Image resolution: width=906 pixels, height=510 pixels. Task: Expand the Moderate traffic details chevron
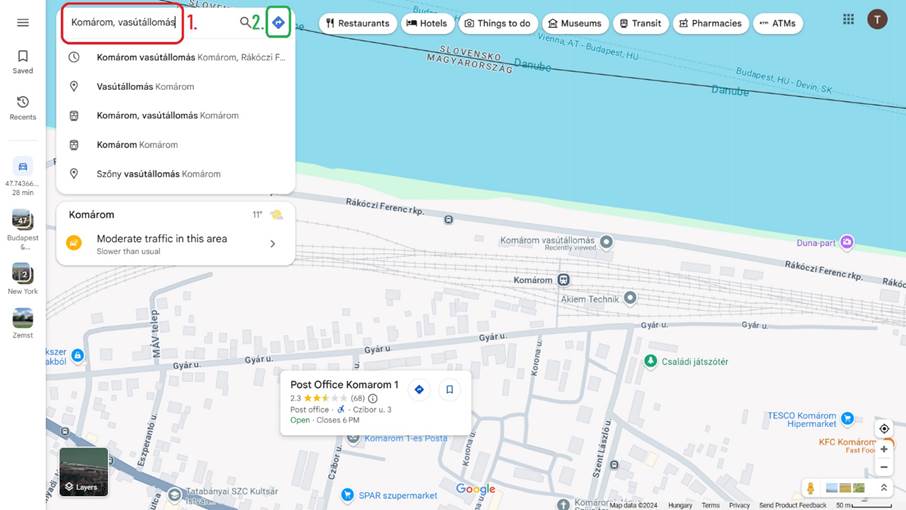tap(272, 244)
